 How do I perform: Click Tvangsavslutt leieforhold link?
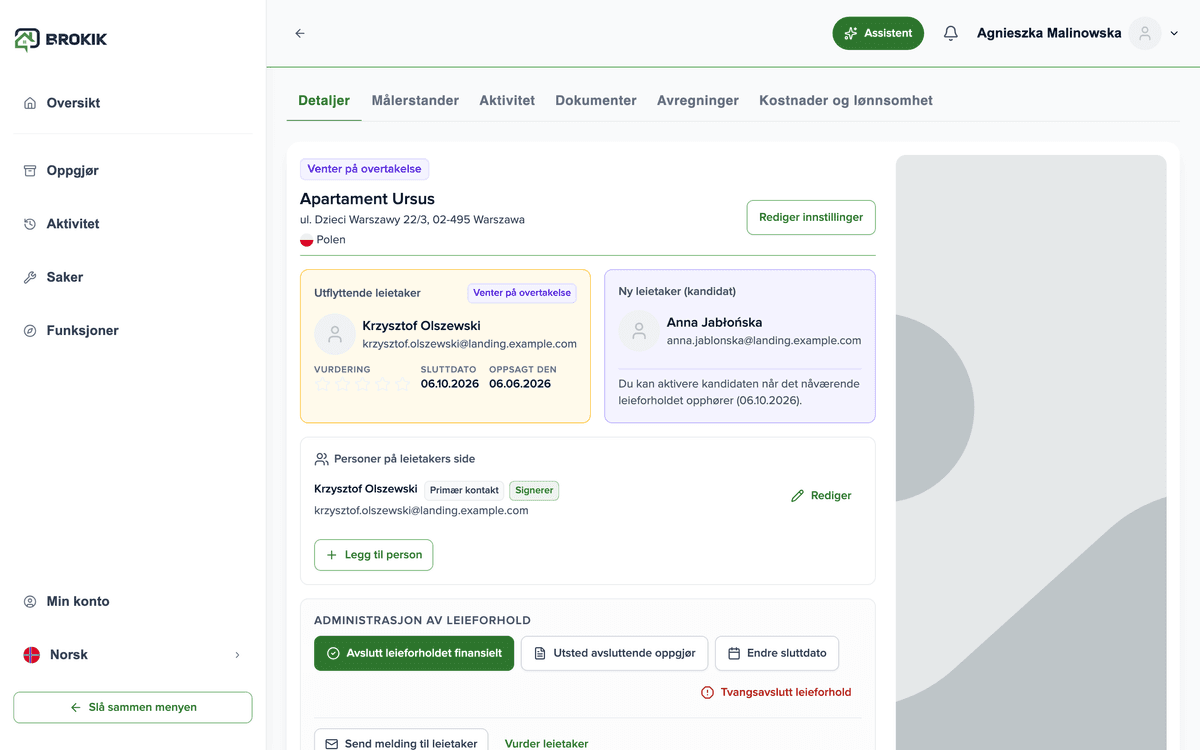(x=776, y=692)
